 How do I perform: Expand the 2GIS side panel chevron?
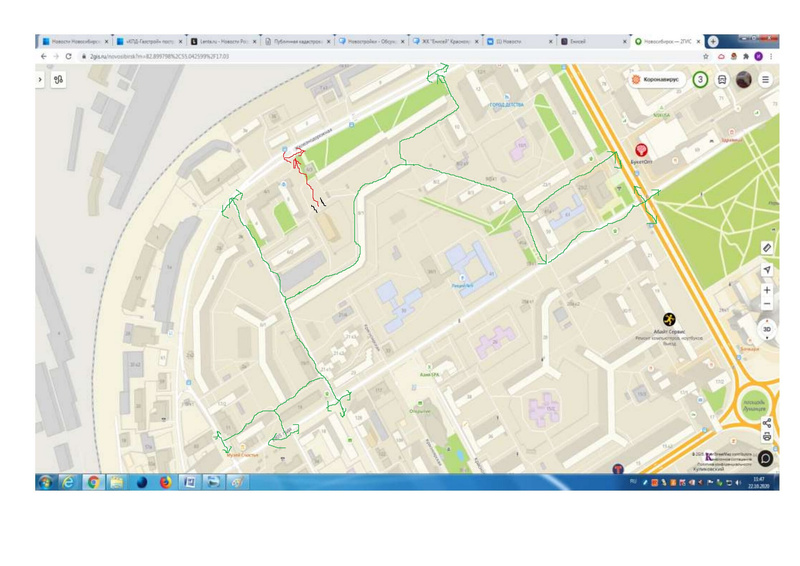[x=40, y=80]
